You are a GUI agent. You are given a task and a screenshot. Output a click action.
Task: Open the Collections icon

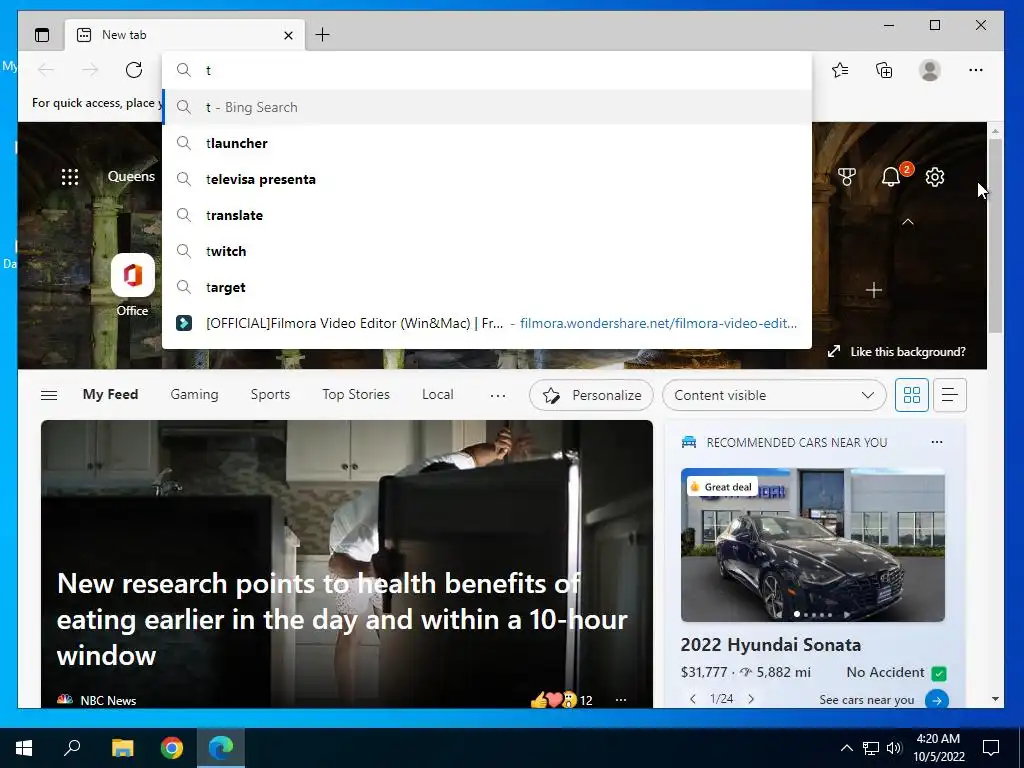coord(884,70)
